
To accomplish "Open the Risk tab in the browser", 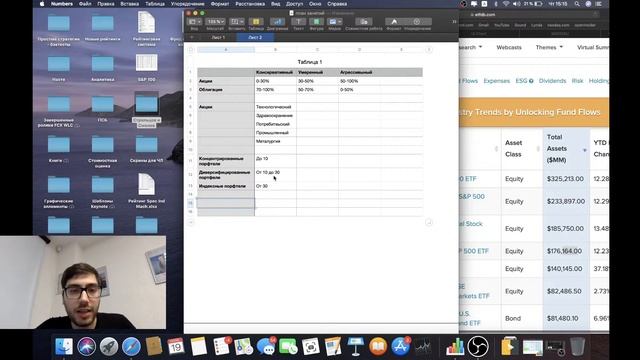I will [577, 81].
